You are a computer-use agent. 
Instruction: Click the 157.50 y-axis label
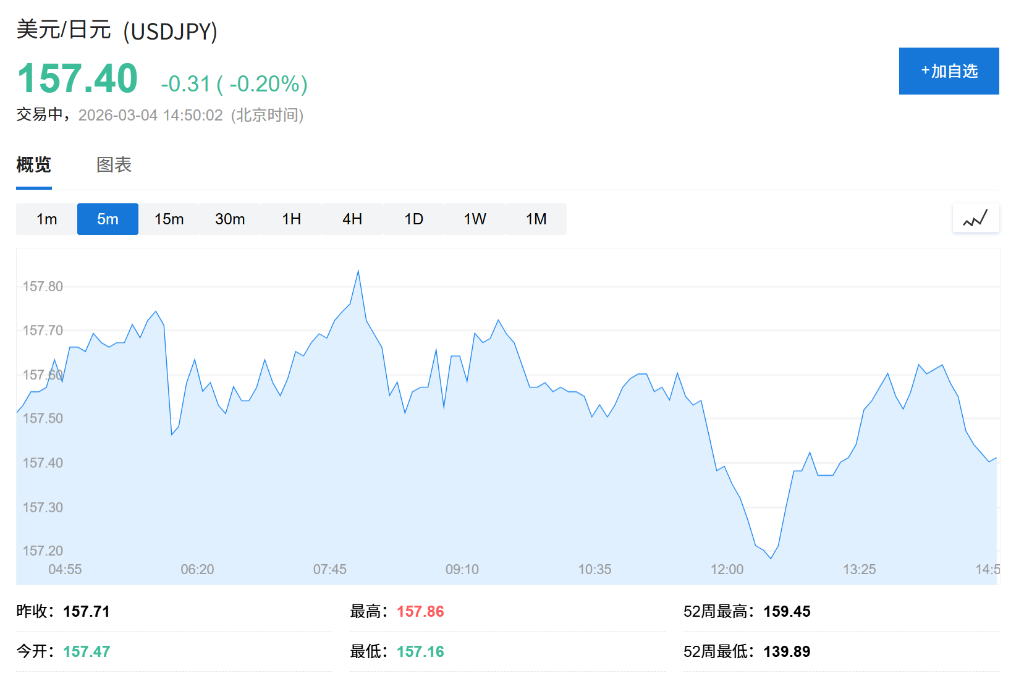pos(43,418)
